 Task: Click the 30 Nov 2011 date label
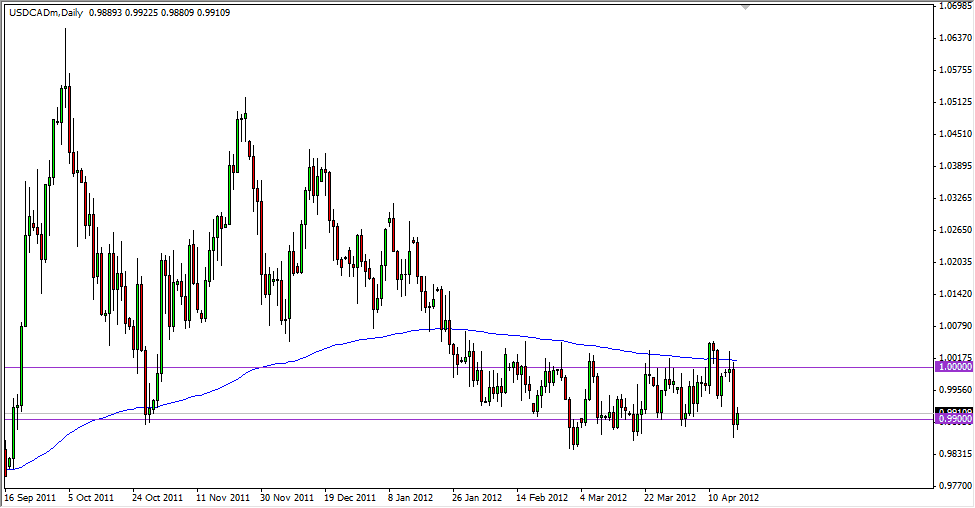click(x=286, y=496)
